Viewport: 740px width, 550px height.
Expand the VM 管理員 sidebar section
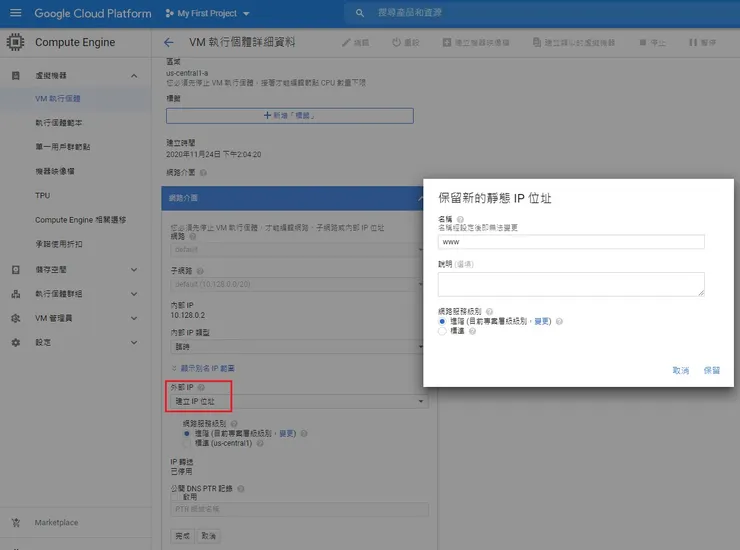[x=134, y=318]
